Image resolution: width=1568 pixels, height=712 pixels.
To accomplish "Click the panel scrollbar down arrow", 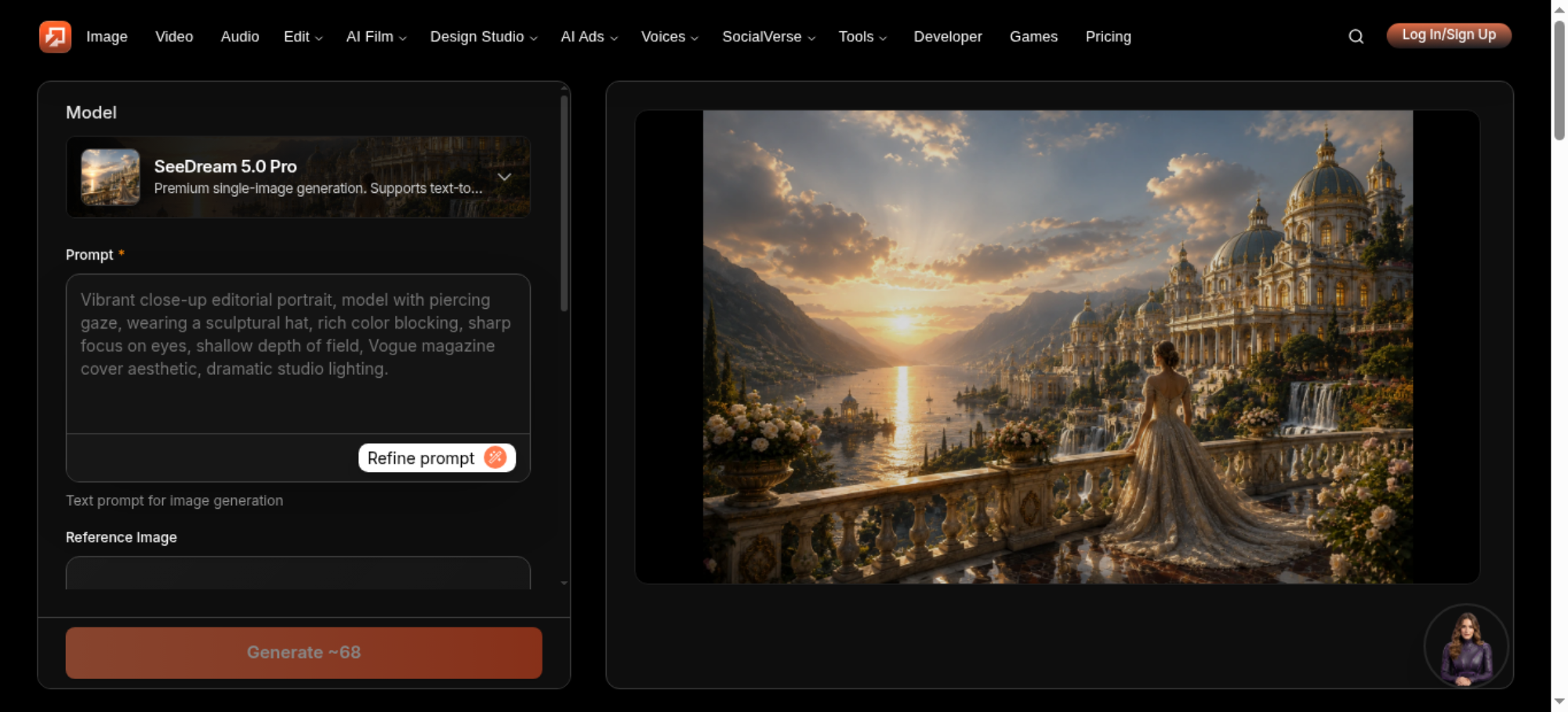I will 564,583.
